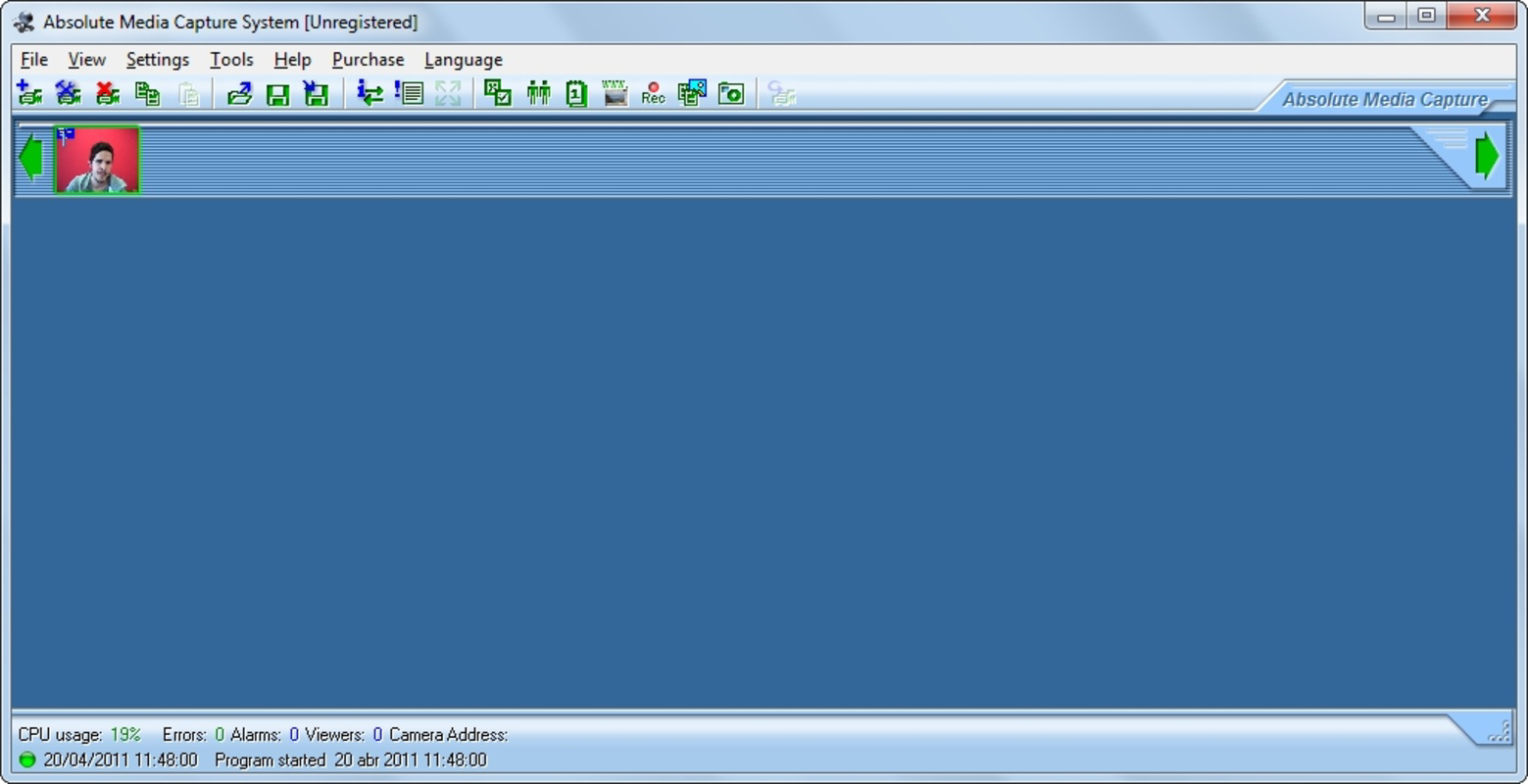Click the picture viewer windows icon
Viewport: 1528px width, 784px height.
[x=692, y=93]
